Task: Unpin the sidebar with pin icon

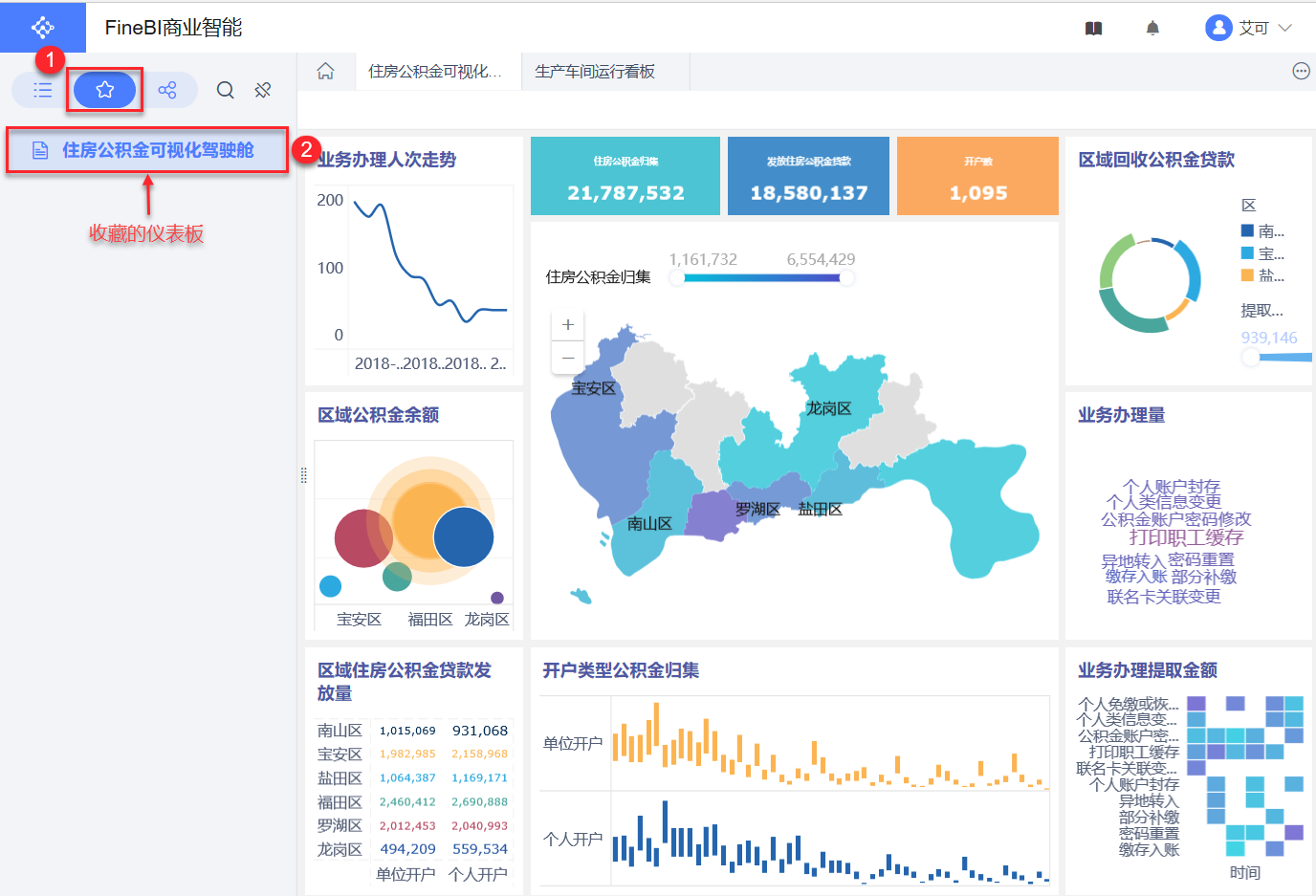Action: click(x=263, y=90)
